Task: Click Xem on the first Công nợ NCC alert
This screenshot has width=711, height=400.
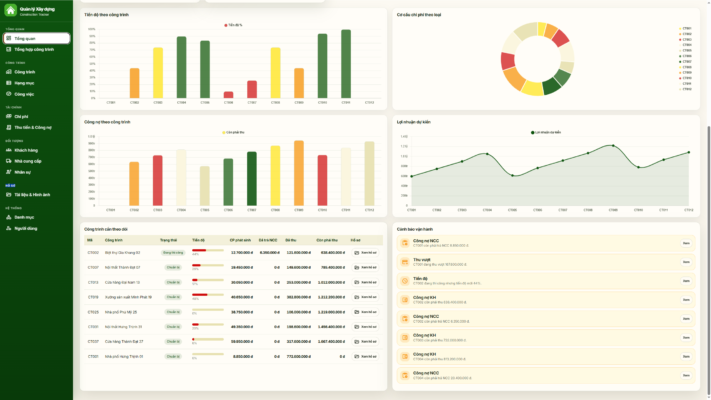Action: point(686,243)
